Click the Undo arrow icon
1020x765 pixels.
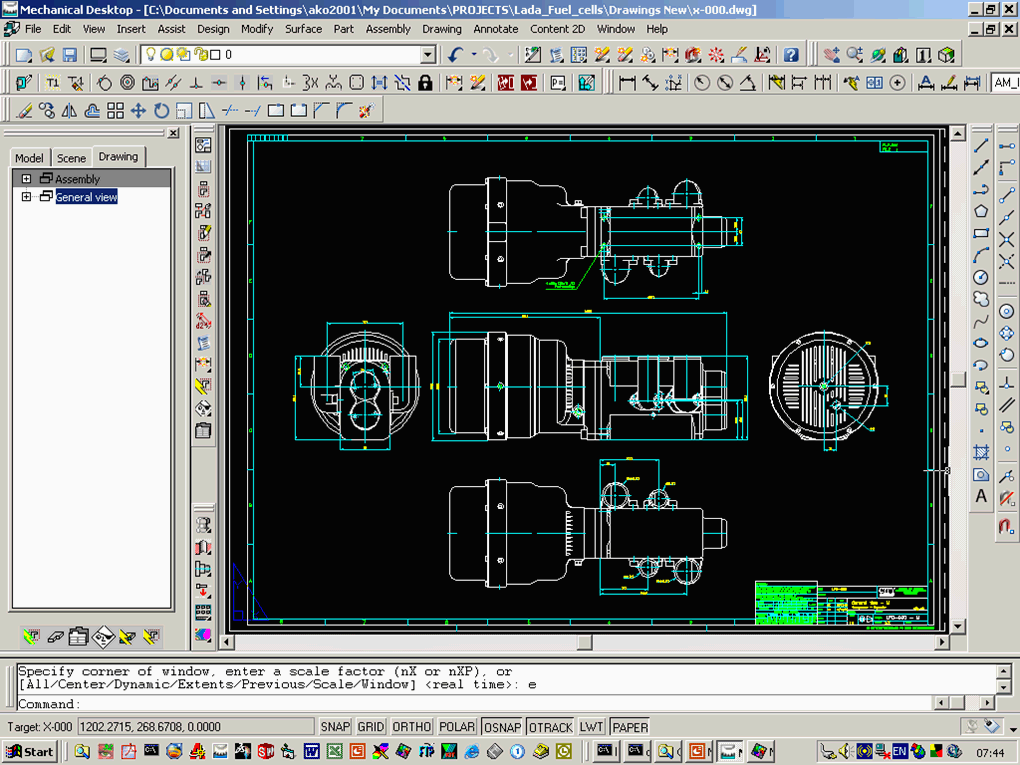(x=456, y=55)
